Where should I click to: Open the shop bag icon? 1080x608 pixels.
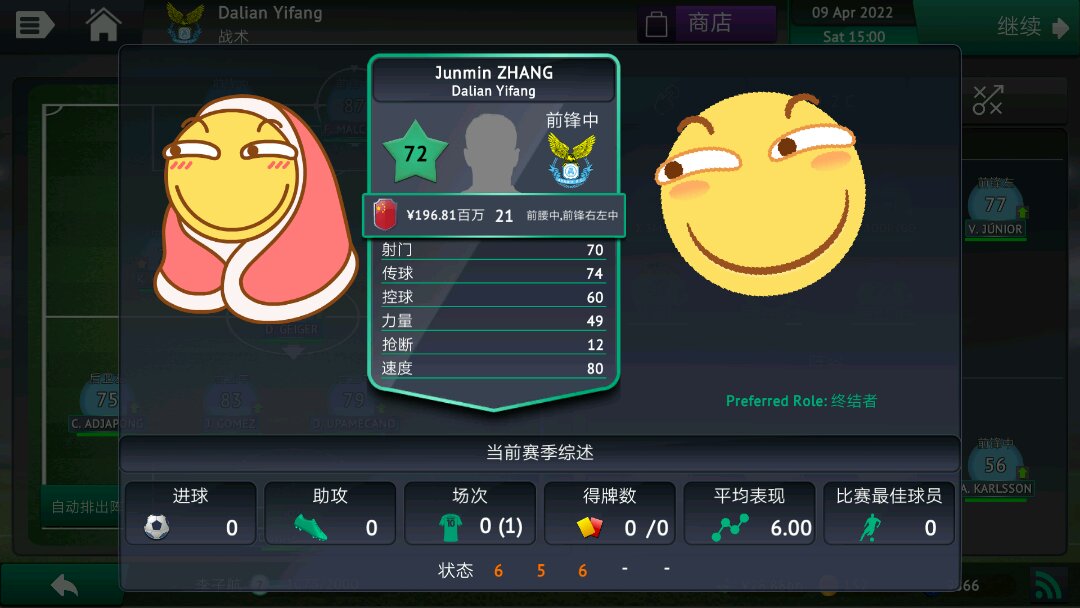(656, 24)
